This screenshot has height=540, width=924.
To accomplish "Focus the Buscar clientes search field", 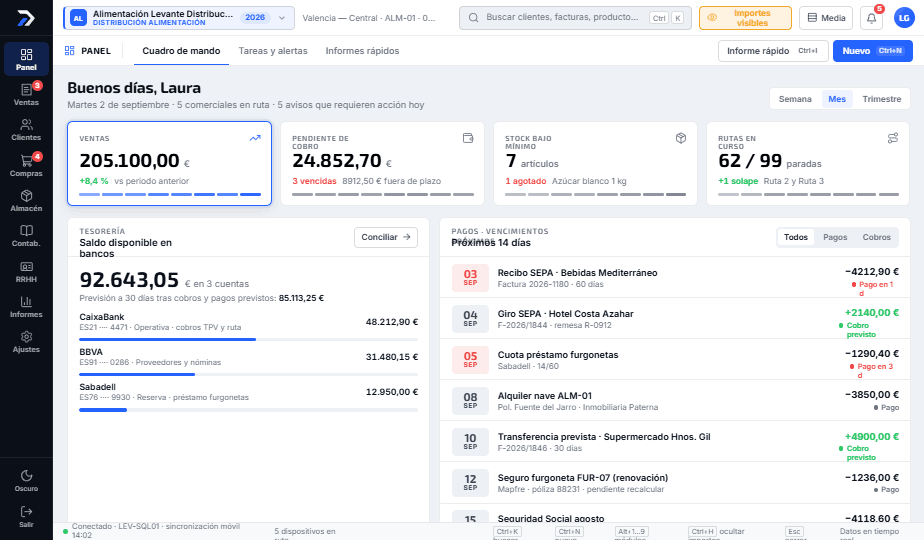I will coord(575,18).
